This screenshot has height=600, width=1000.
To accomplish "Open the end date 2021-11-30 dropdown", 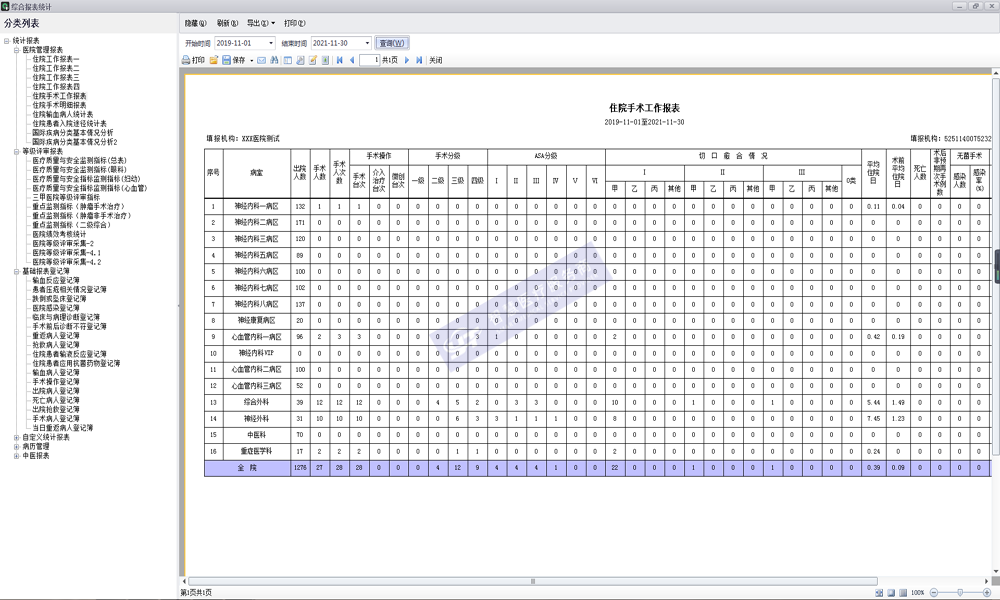I will [368, 43].
